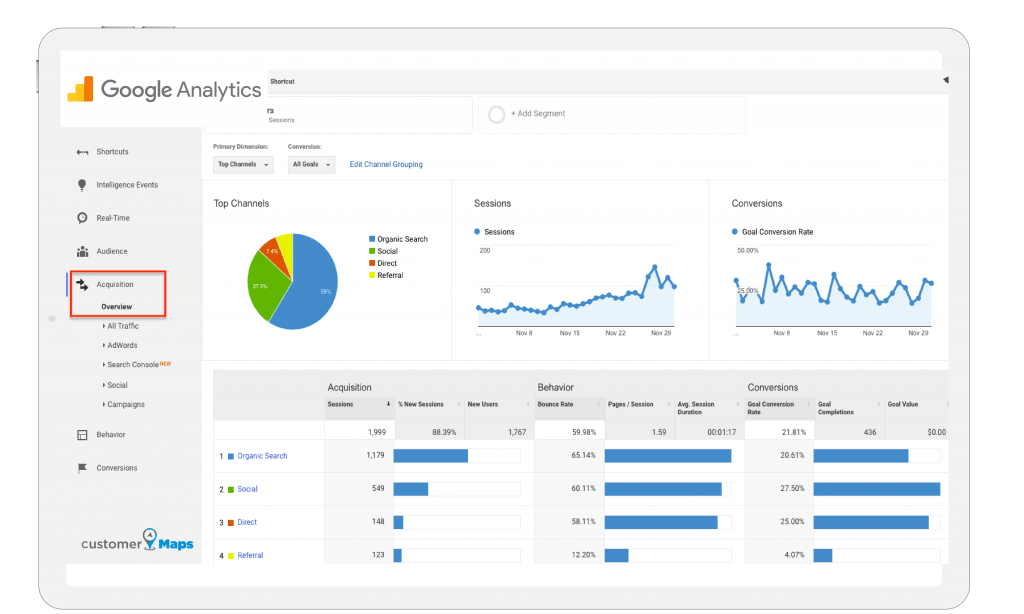This screenshot has height=614, width=1024.
Task: Click the Real-Time clock icon
Action: pos(82,218)
